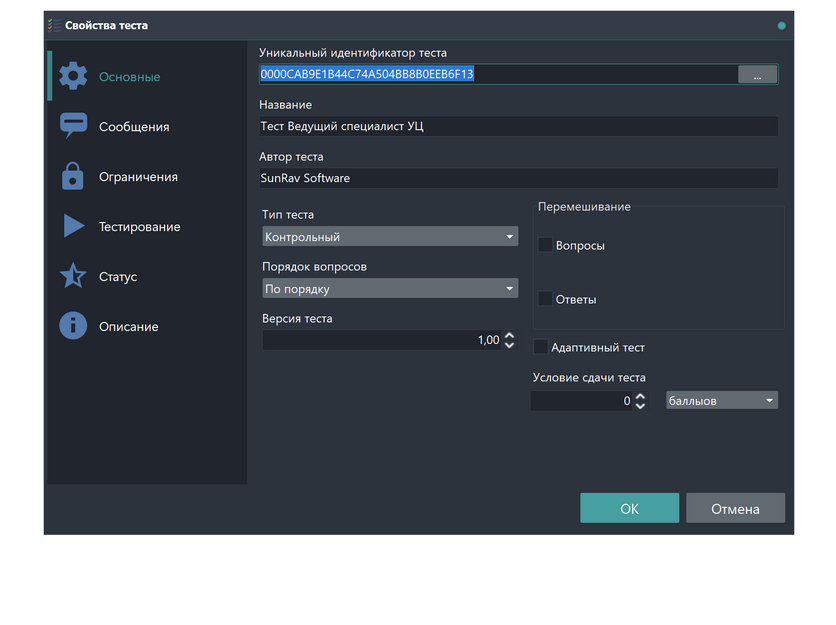Open the Ограничения section
836x625 pixels.
coord(147,177)
